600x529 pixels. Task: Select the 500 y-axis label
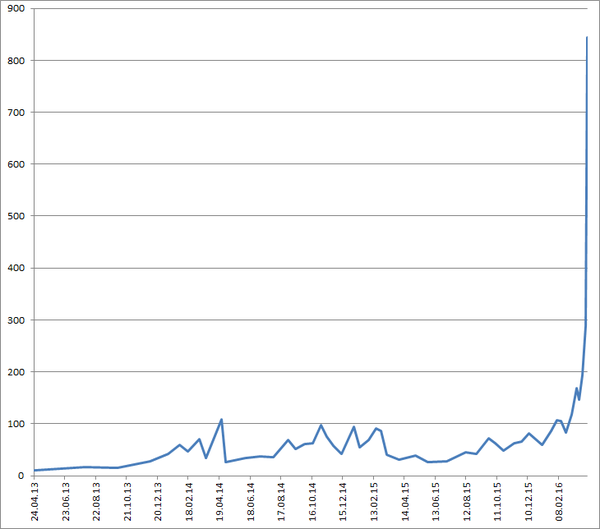pyautogui.click(x=17, y=216)
